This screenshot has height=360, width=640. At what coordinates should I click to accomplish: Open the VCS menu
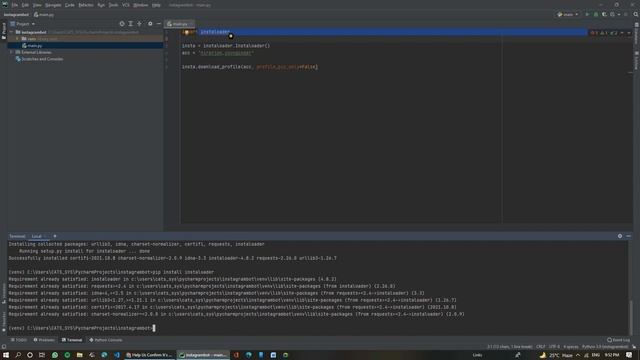[126, 5]
